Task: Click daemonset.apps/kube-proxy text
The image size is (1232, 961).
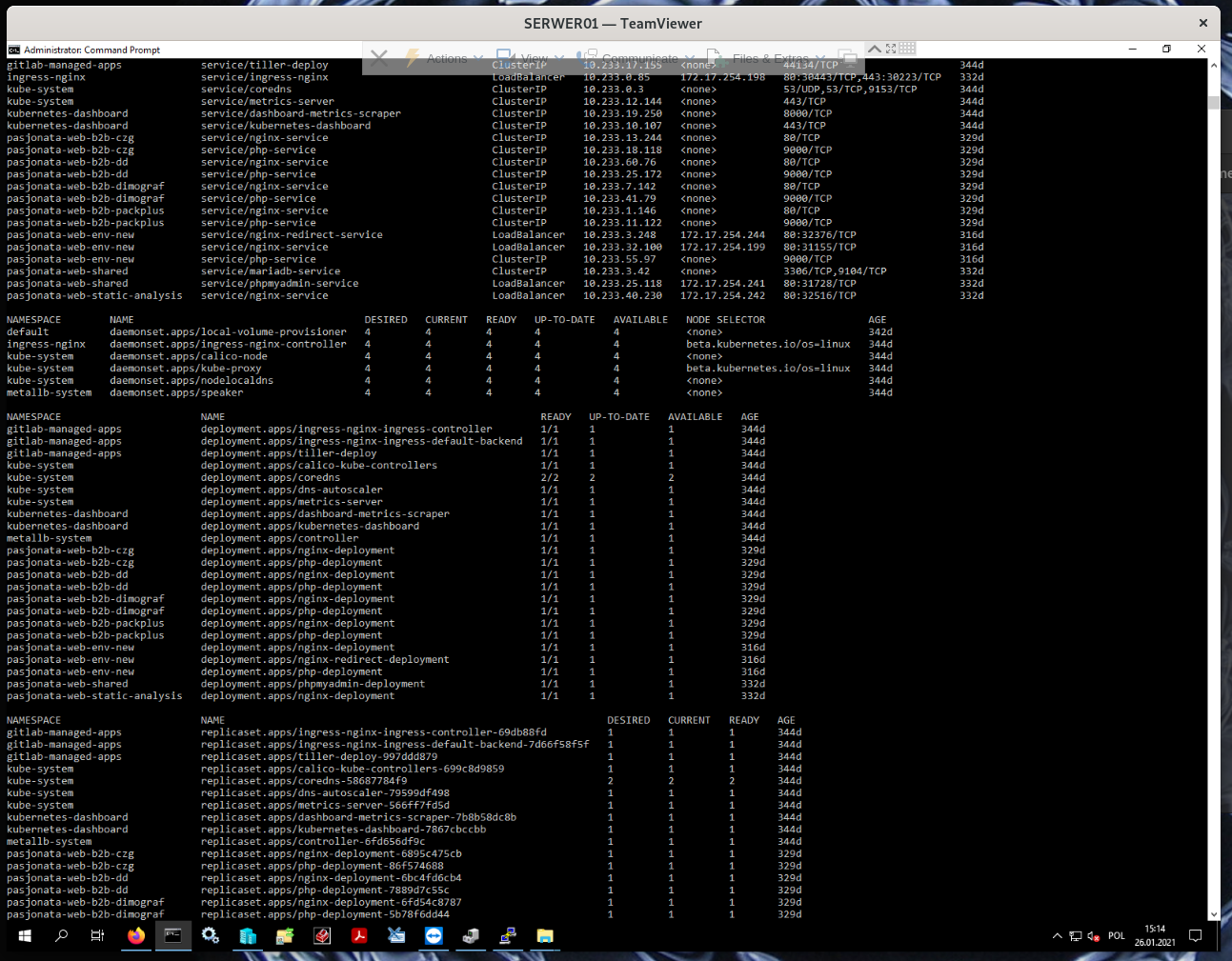Action: (x=186, y=369)
